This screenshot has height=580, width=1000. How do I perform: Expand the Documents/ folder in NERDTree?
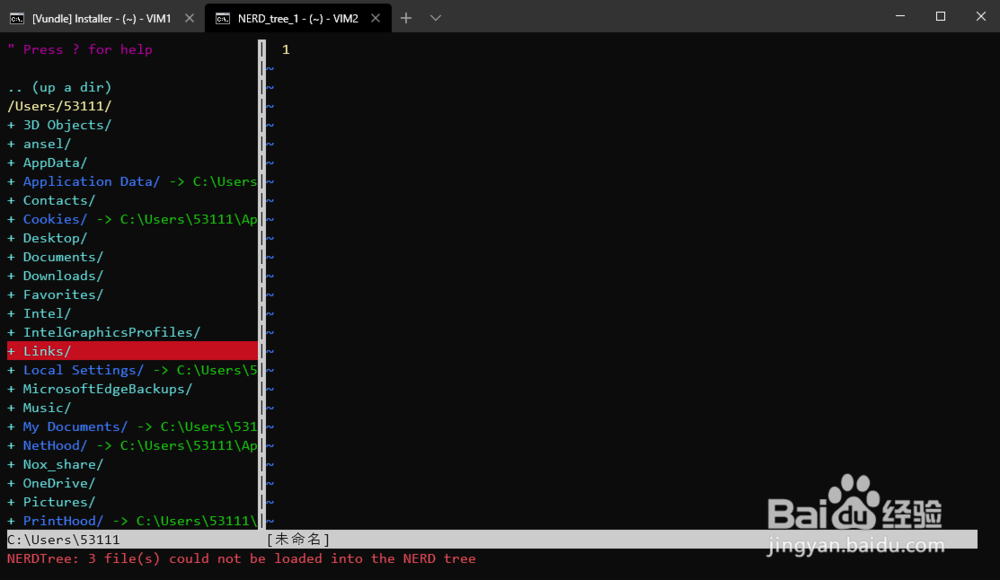[60, 256]
